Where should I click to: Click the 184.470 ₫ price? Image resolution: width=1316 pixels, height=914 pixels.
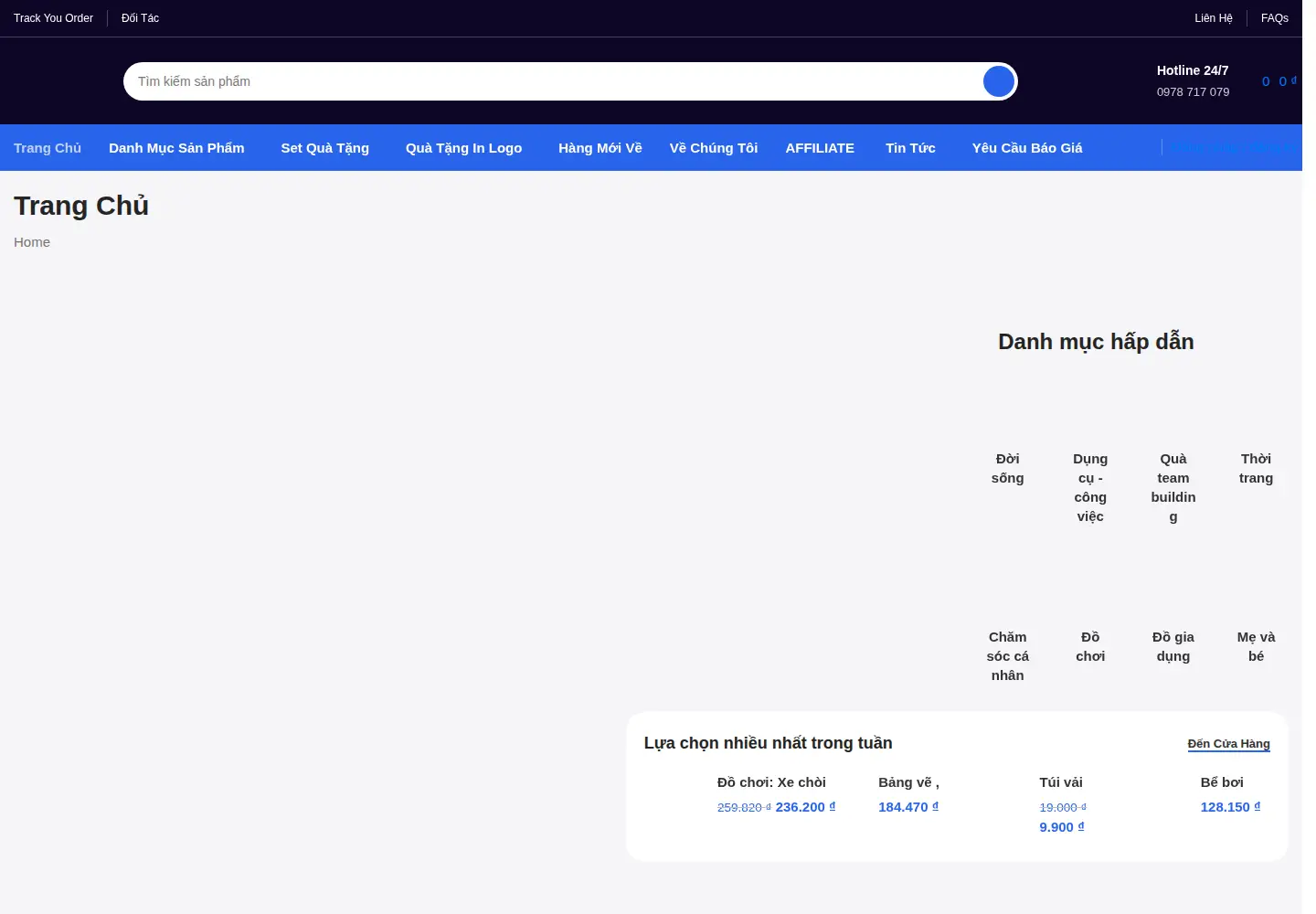point(908,807)
